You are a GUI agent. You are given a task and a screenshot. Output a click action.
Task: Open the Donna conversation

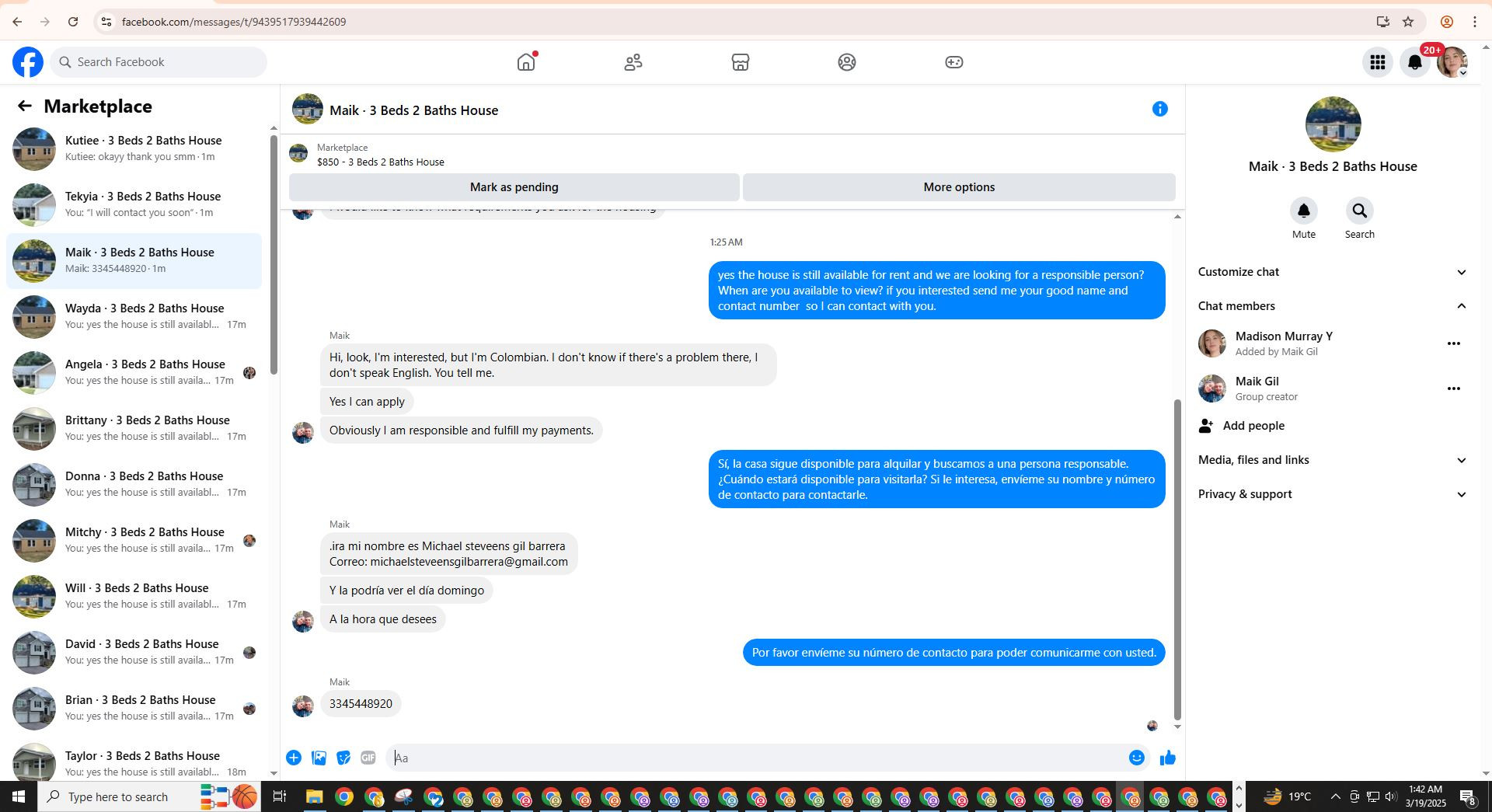tap(134, 484)
